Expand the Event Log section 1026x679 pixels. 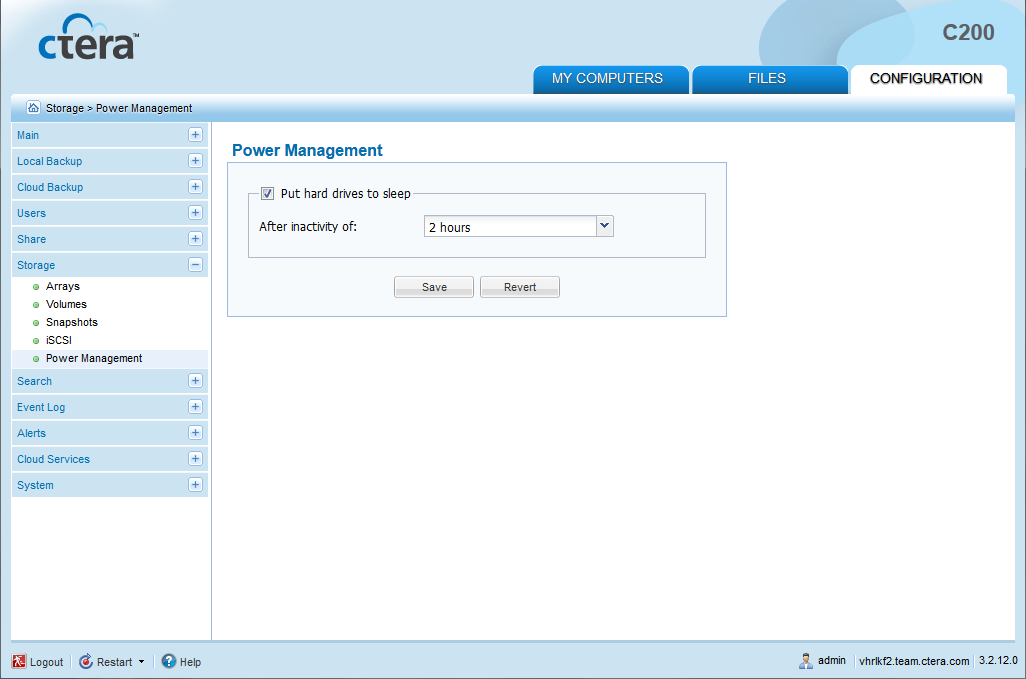point(195,407)
